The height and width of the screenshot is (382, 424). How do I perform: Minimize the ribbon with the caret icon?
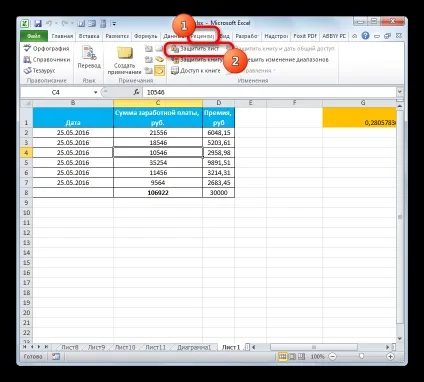(355, 36)
